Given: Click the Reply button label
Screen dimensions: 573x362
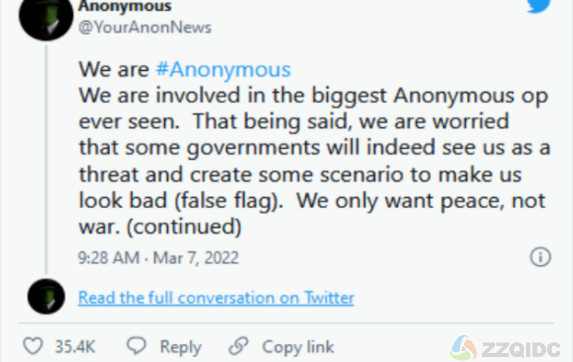Looking at the screenshot, I should pyautogui.click(x=181, y=347).
